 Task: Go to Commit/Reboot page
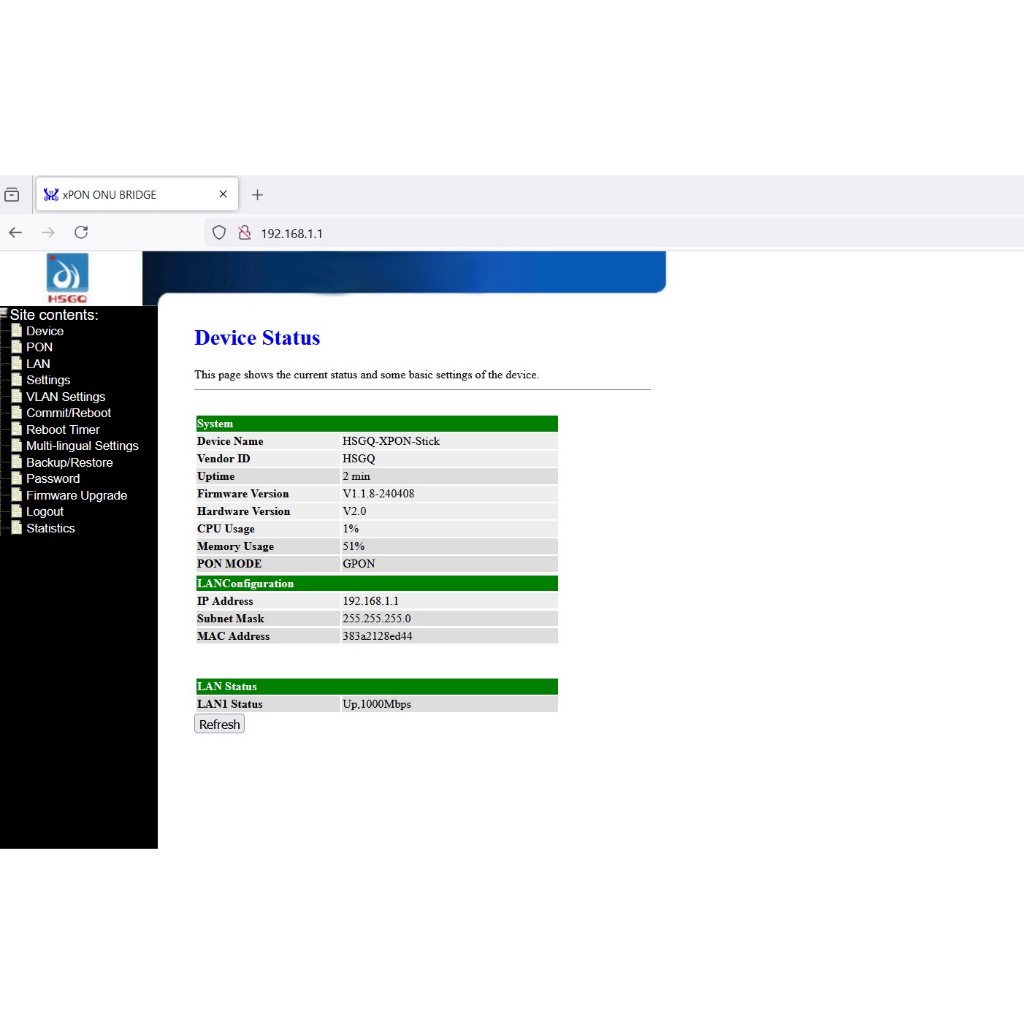point(68,413)
